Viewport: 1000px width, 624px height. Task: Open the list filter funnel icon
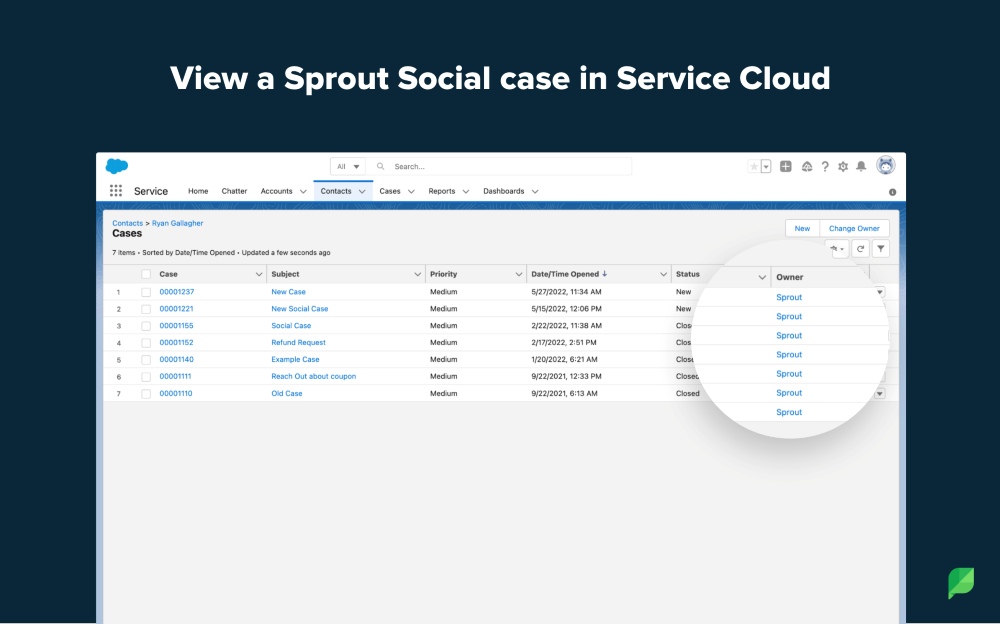880,249
